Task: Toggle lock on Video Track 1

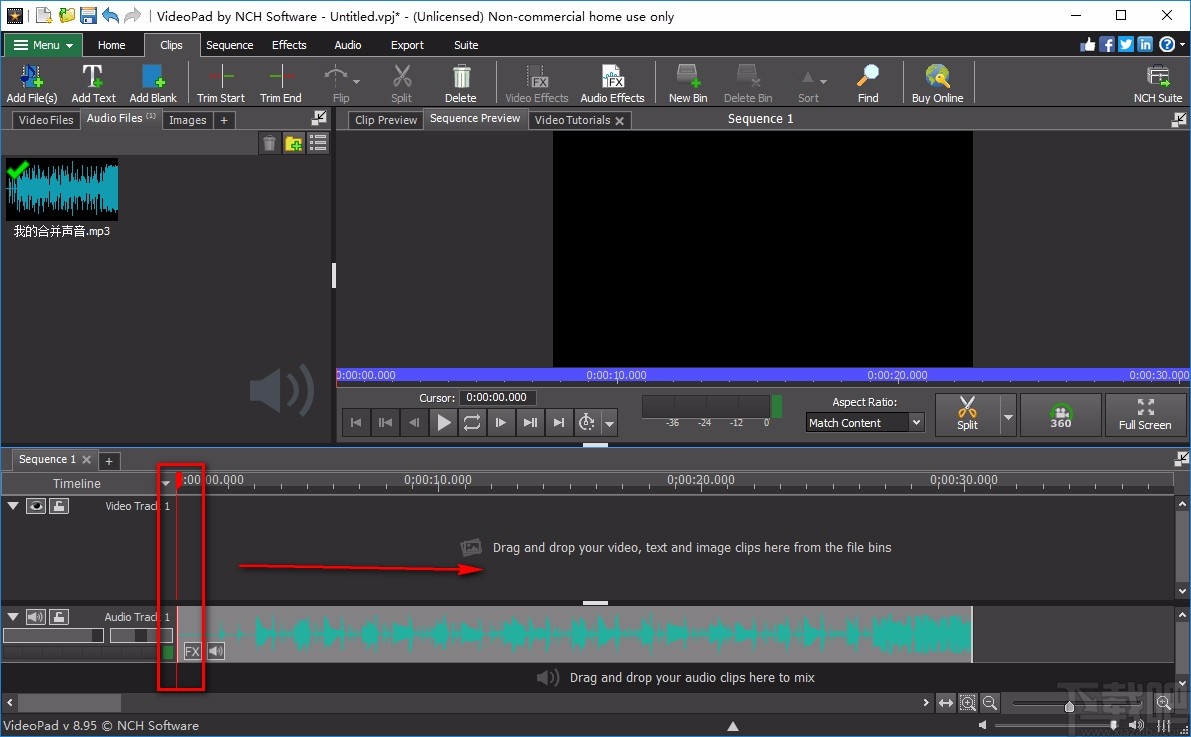Action: (59, 506)
